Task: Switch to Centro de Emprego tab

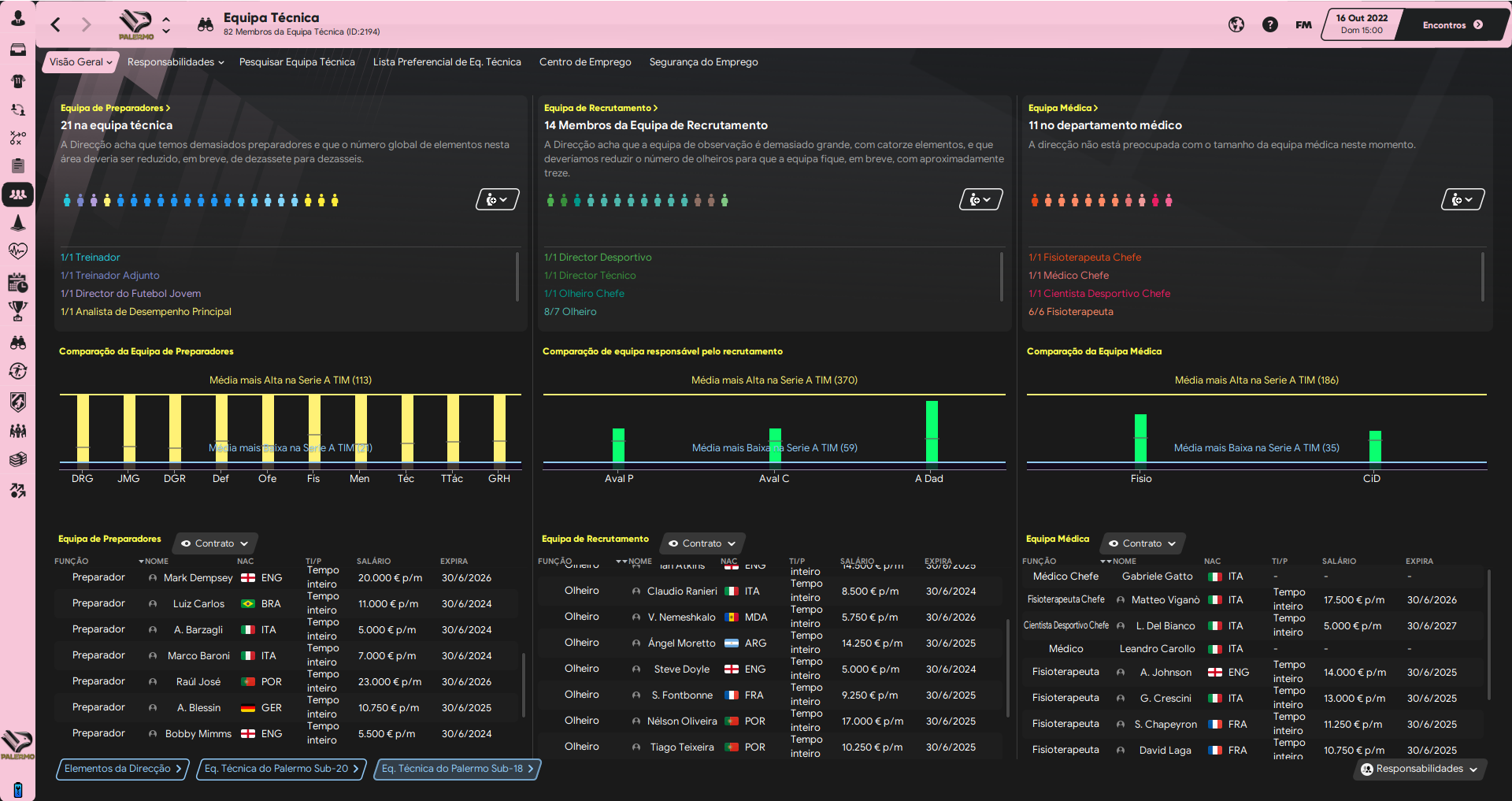Action: [585, 62]
